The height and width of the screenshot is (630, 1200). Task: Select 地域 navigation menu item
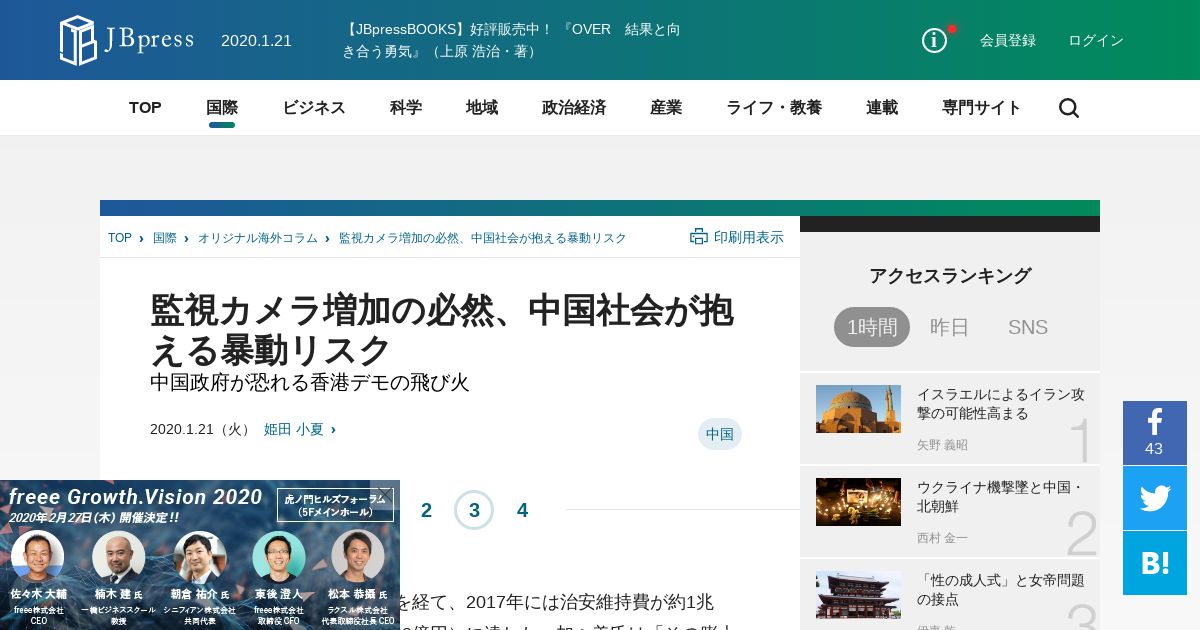(x=482, y=108)
